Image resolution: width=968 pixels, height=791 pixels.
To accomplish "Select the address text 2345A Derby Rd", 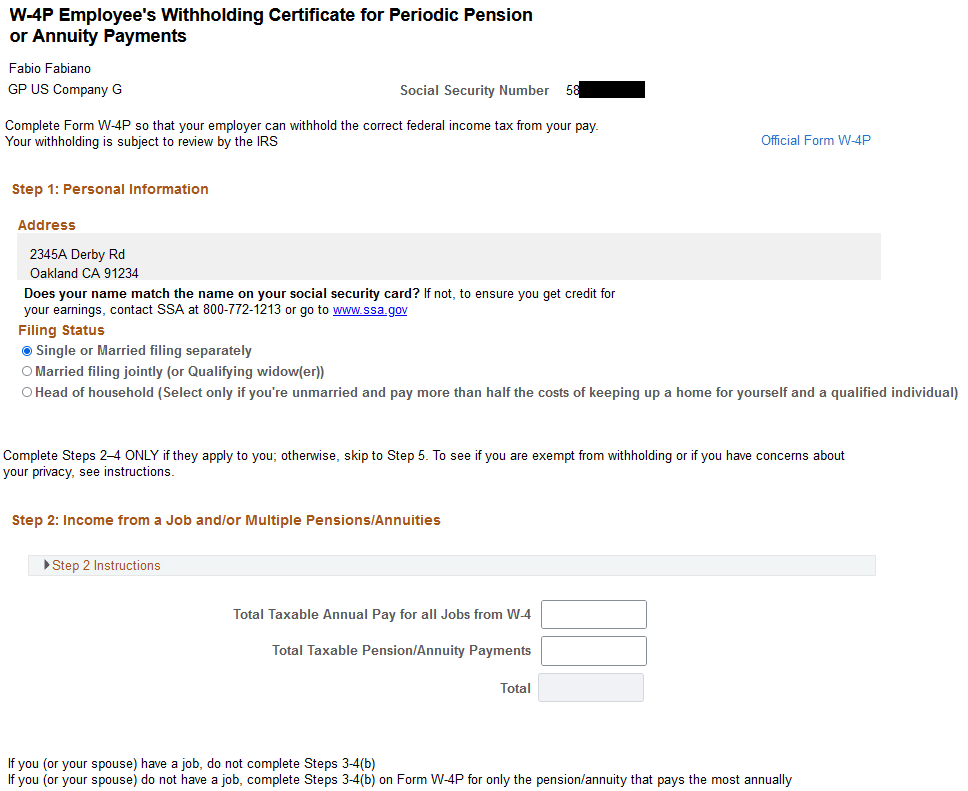I will [x=77, y=254].
